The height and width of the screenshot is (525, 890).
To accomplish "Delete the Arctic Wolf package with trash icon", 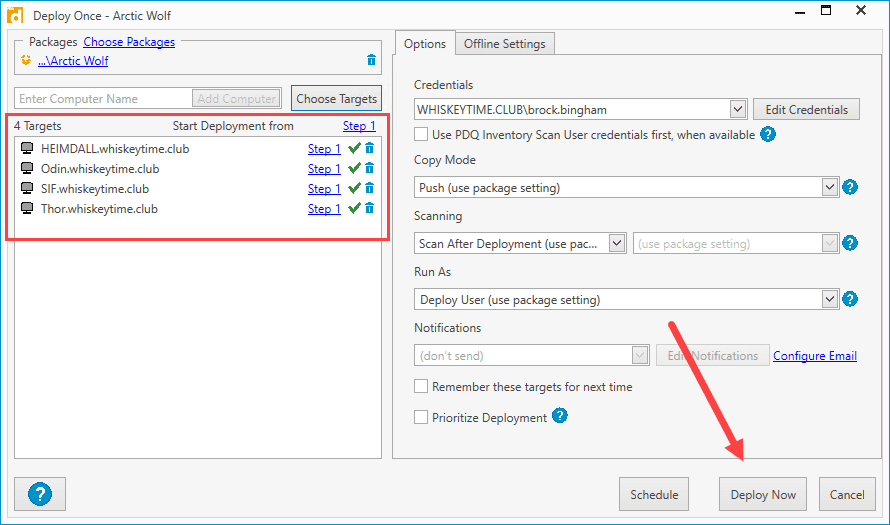I will (x=371, y=60).
